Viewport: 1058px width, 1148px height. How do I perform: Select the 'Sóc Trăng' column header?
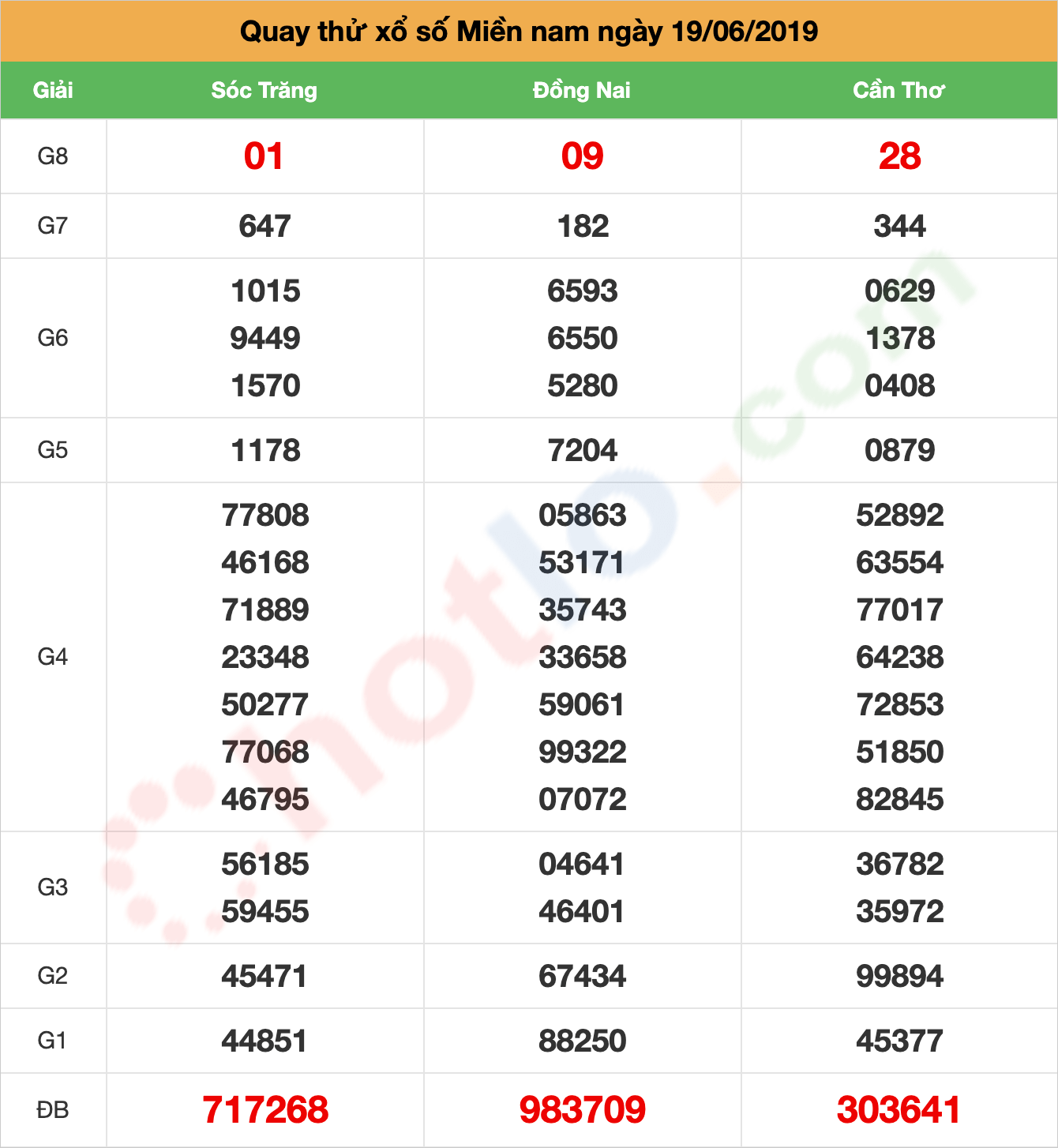point(264,90)
